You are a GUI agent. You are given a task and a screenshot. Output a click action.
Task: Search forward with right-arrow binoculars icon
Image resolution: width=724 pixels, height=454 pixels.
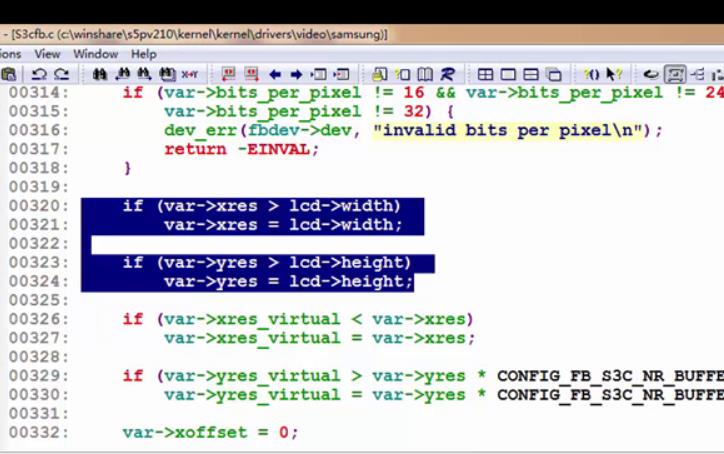(x=144, y=74)
